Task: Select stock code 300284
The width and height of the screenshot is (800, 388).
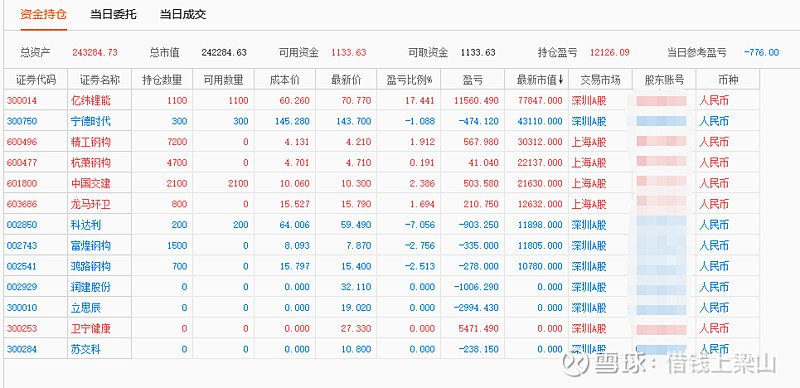Action: coord(22,349)
